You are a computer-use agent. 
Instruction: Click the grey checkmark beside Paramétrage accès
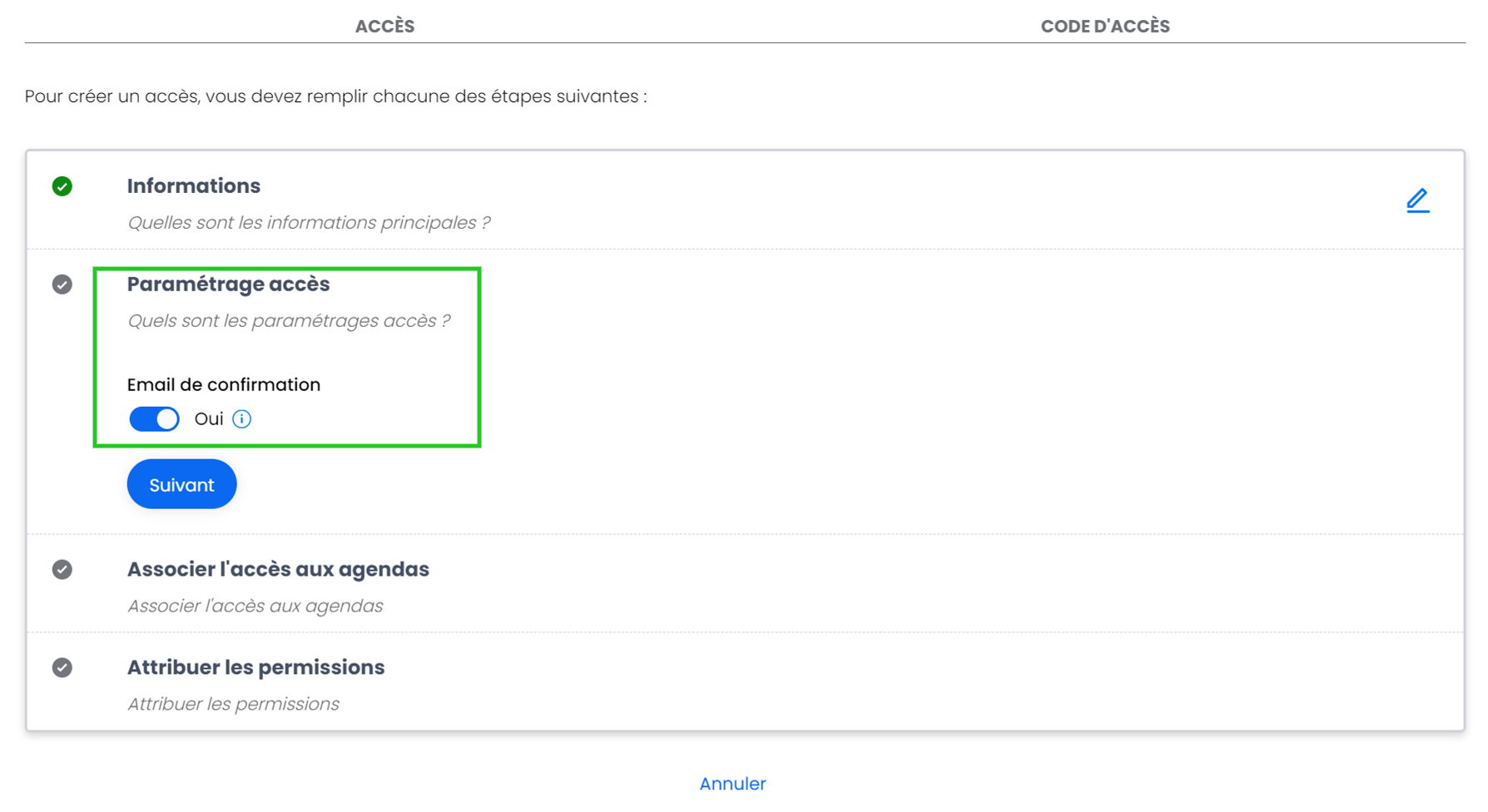click(x=62, y=285)
